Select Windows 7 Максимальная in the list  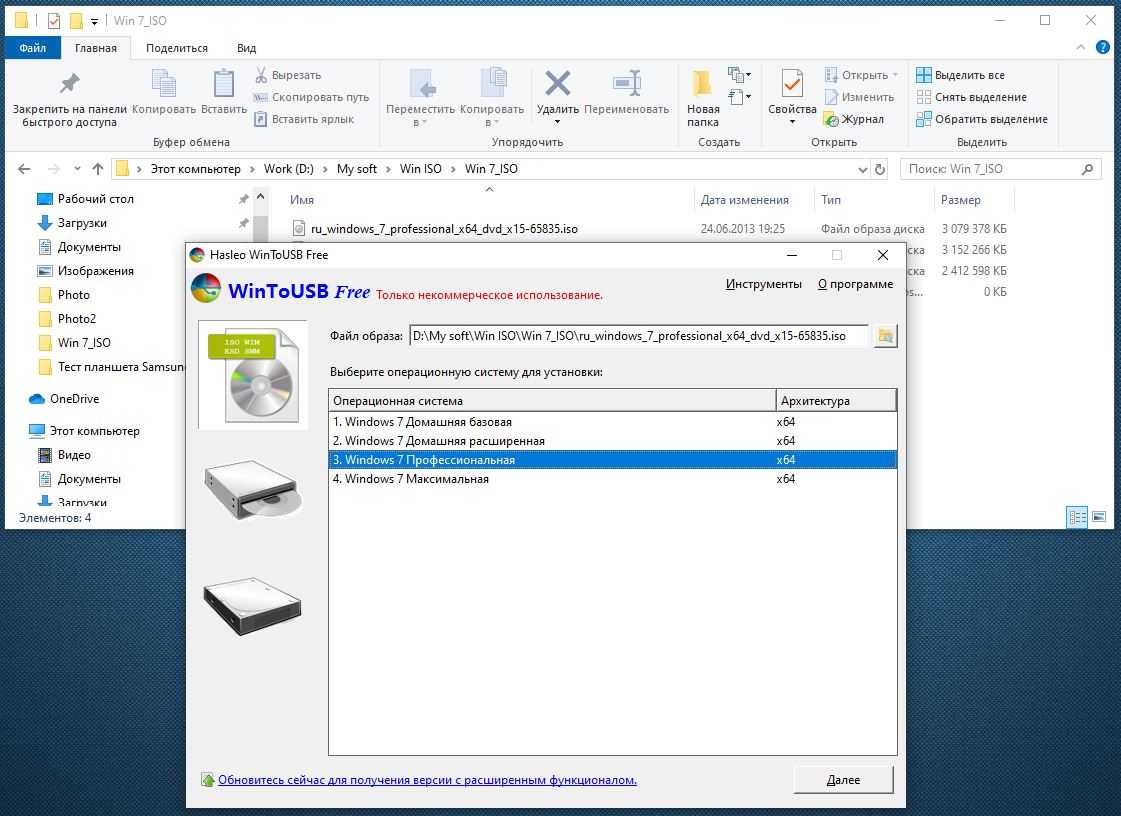coord(416,479)
